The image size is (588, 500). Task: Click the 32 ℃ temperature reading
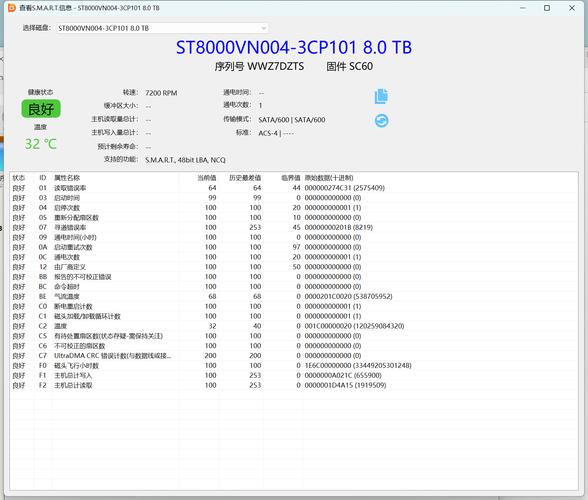tap(40, 144)
